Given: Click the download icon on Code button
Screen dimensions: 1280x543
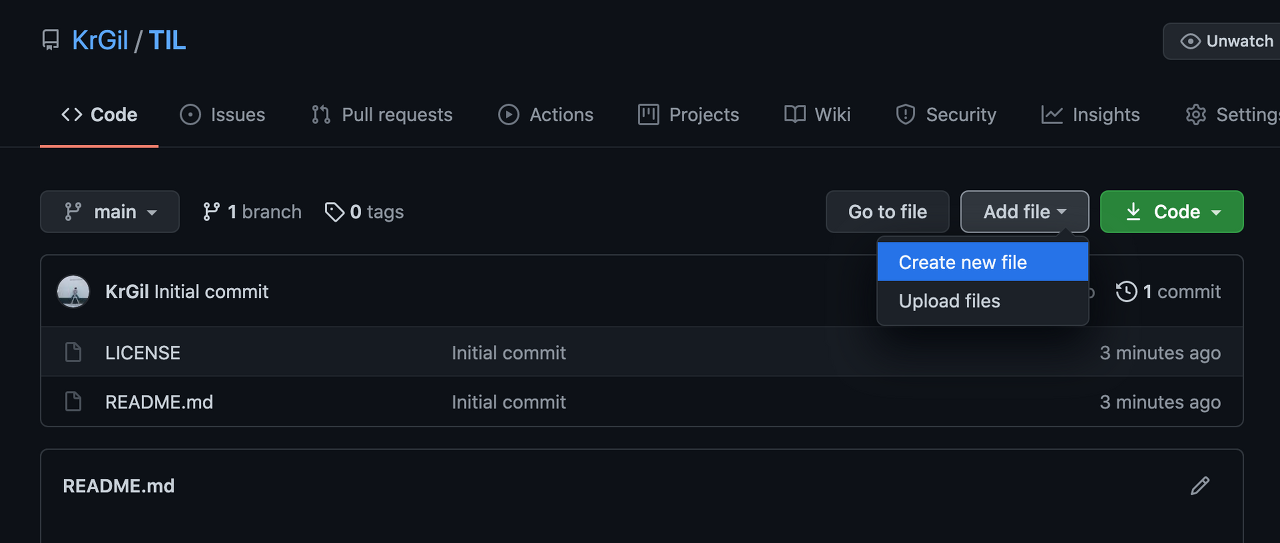Looking at the screenshot, I should point(1133,212).
